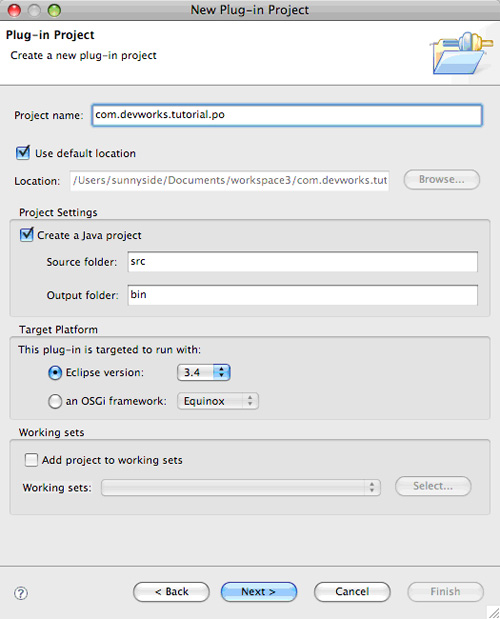This screenshot has width=500, height=619.
Task: Click the green zoom window button
Action: [x=54, y=10]
